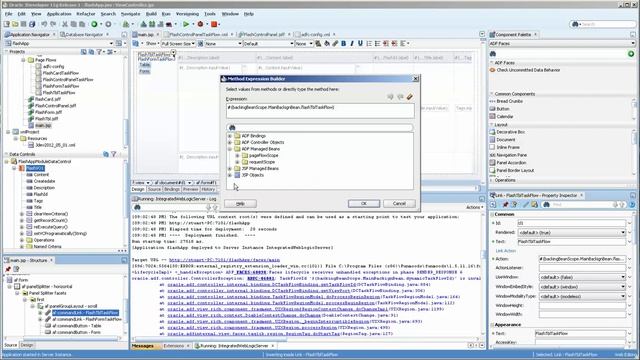This screenshot has height=360, width=640.
Task: Open the ADF Faces palette dropdown
Action: tap(562, 43)
